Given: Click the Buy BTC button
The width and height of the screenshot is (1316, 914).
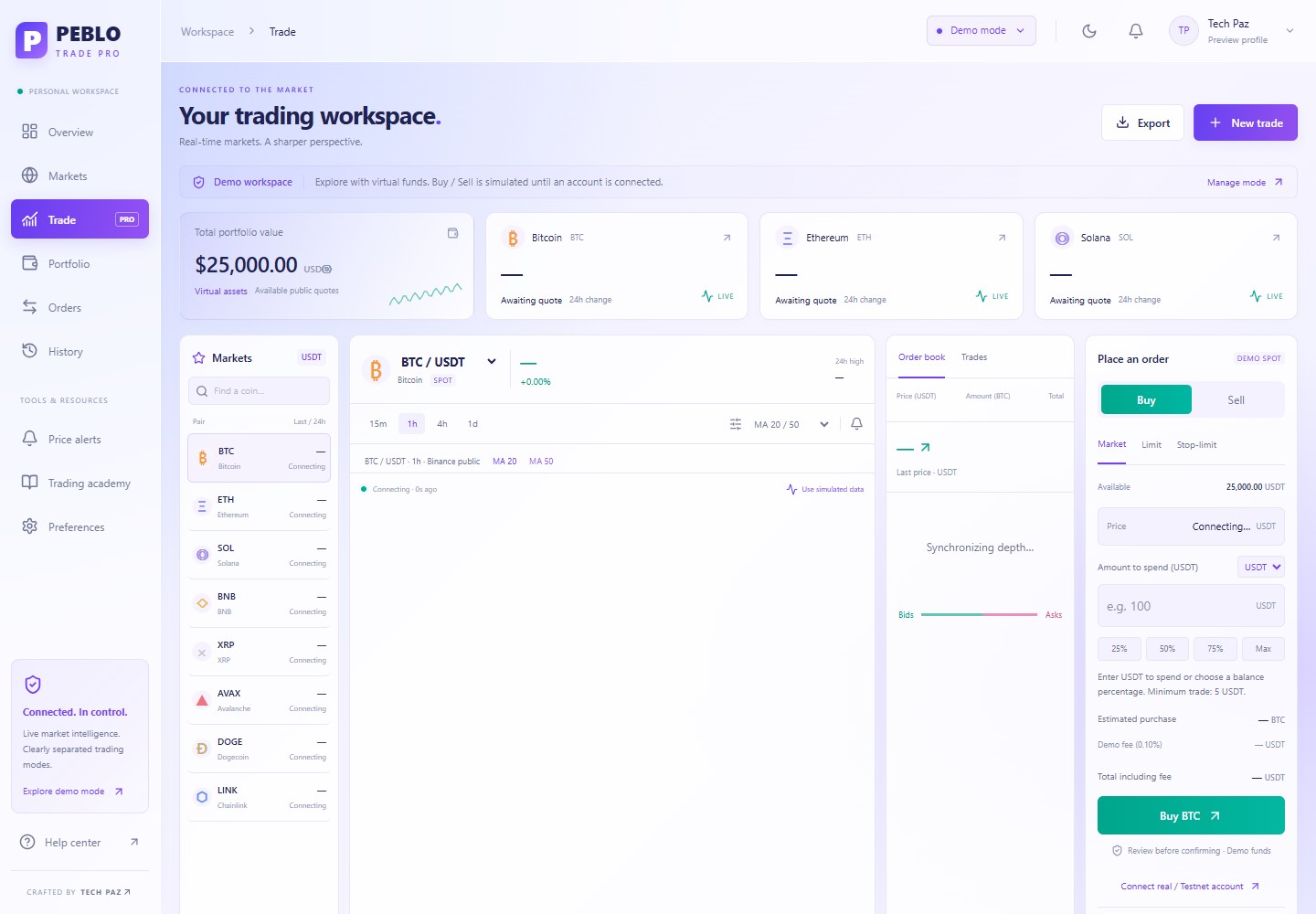Looking at the screenshot, I should pos(1191,815).
